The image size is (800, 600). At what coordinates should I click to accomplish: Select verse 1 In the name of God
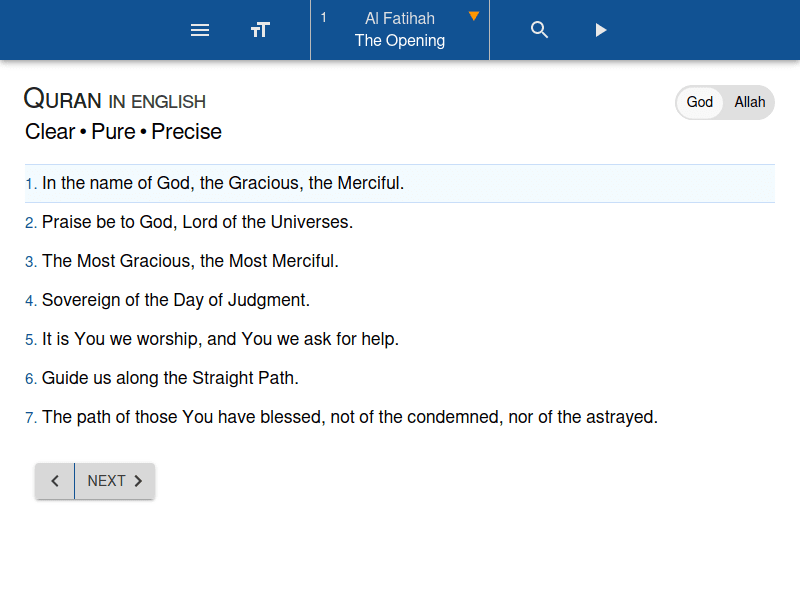coord(222,183)
